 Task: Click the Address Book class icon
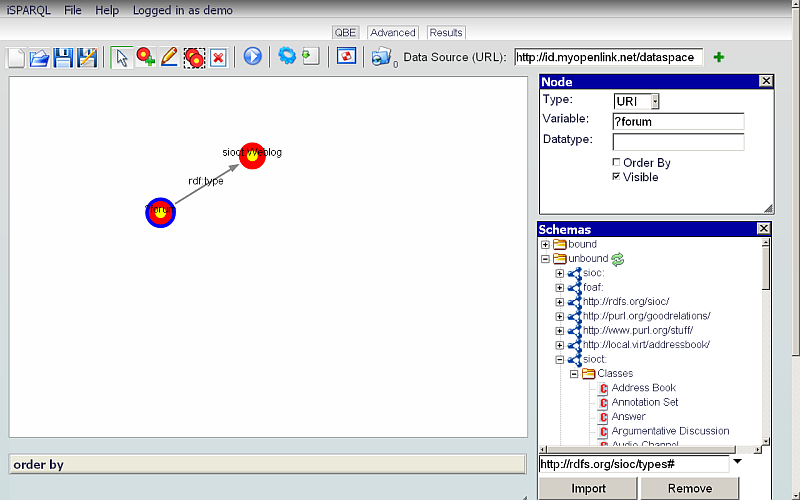[x=603, y=388]
